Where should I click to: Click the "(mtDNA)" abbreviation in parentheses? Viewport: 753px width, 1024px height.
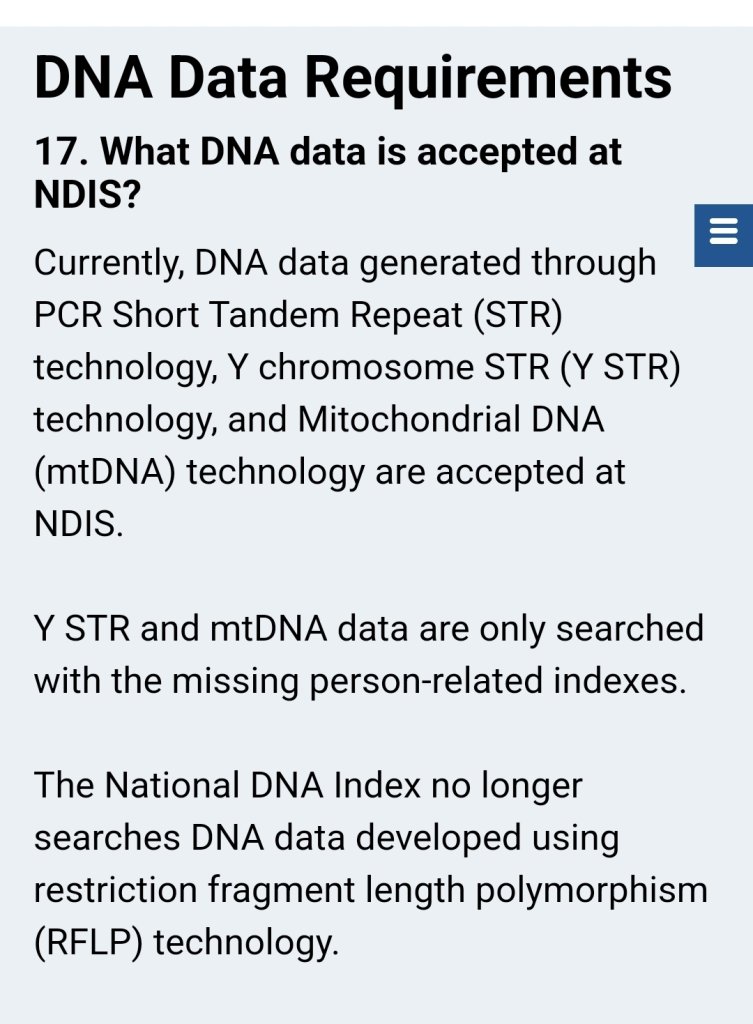(105, 471)
